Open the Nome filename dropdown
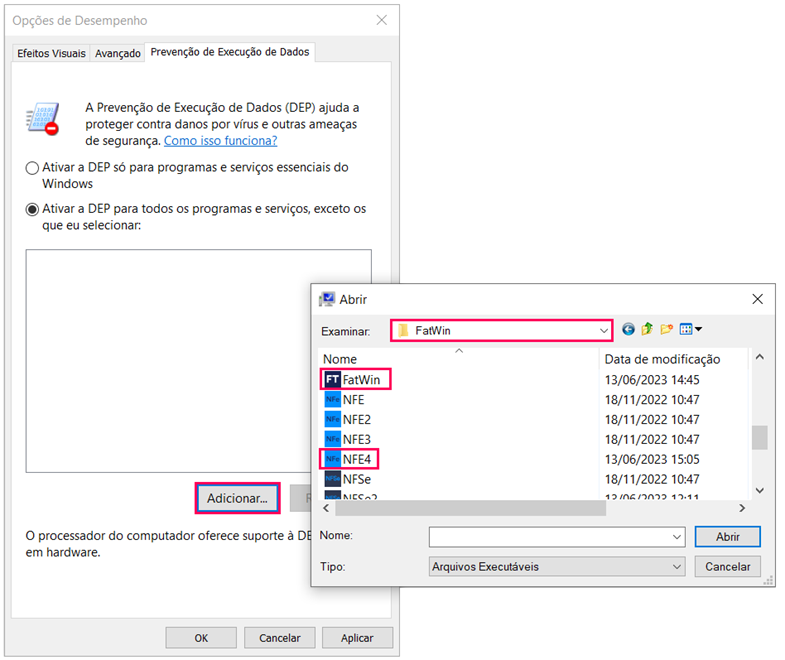The width and height of the screenshot is (785, 660). click(x=677, y=537)
